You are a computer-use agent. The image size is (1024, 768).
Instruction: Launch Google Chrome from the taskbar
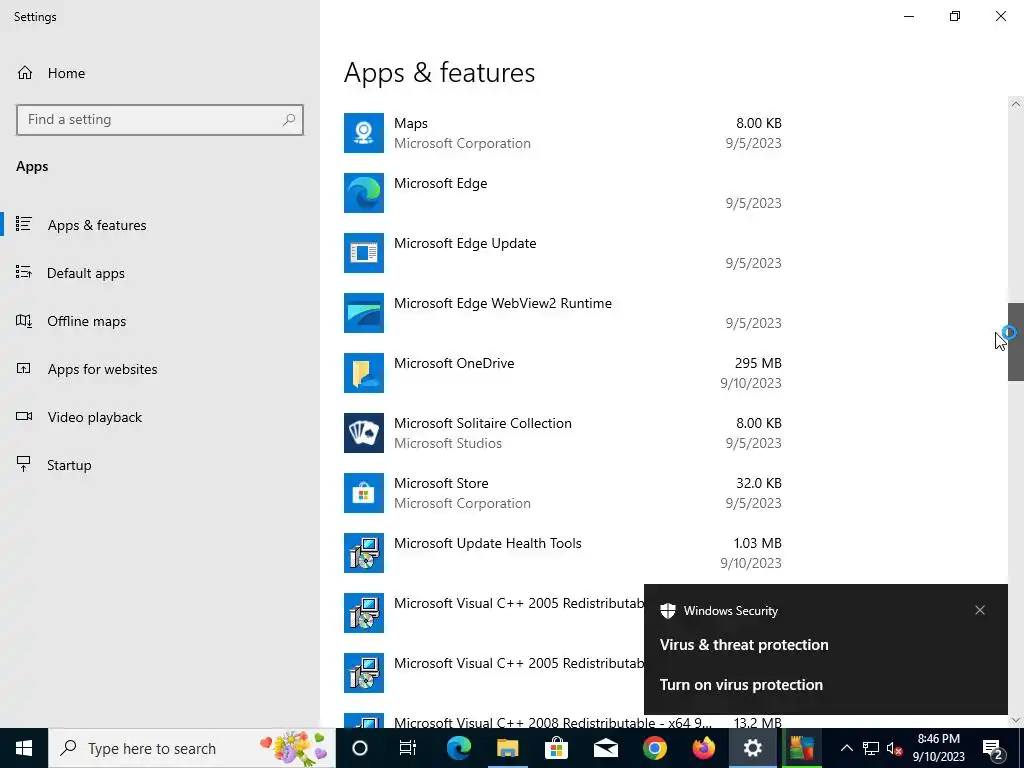[x=654, y=748]
